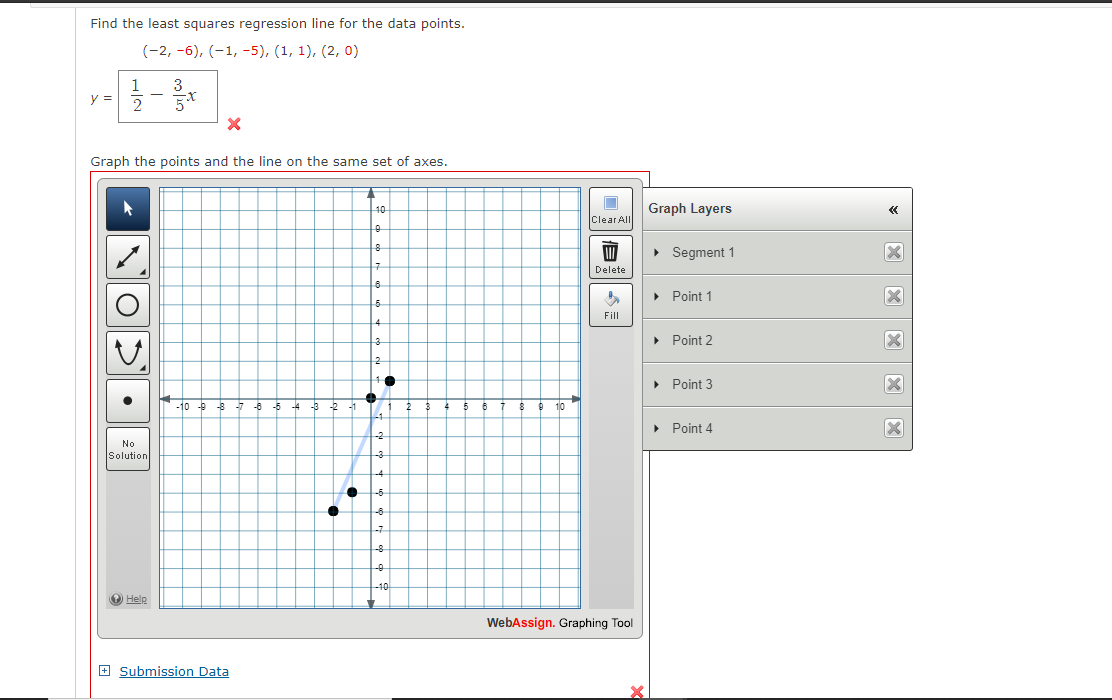
Task: Select the pointer arrow tool
Action: tap(128, 209)
